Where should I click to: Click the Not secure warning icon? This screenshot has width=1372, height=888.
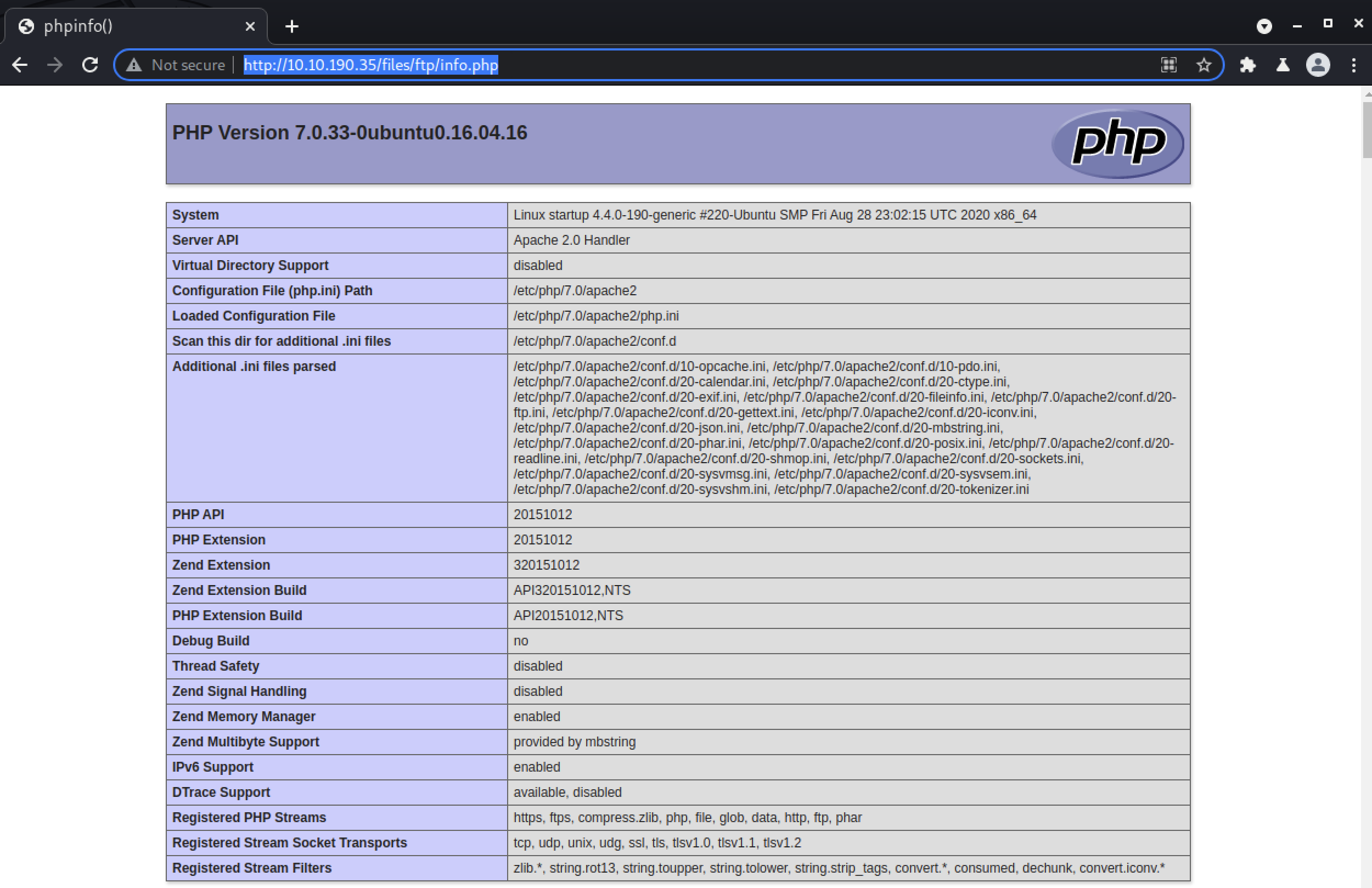[x=134, y=65]
